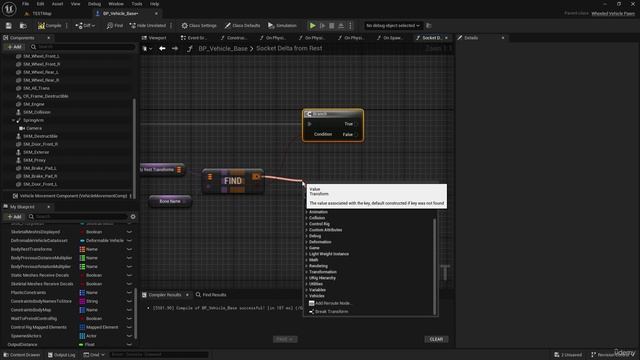Switch to the Event Graph tab

193,38
